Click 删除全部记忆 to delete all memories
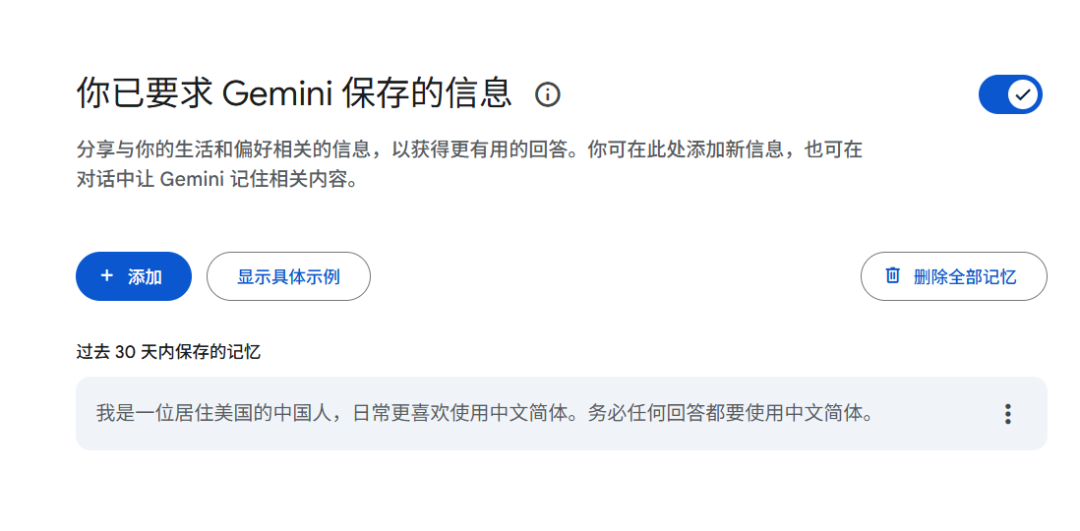This screenshot has width=1080, height=531. coord(953,276)
